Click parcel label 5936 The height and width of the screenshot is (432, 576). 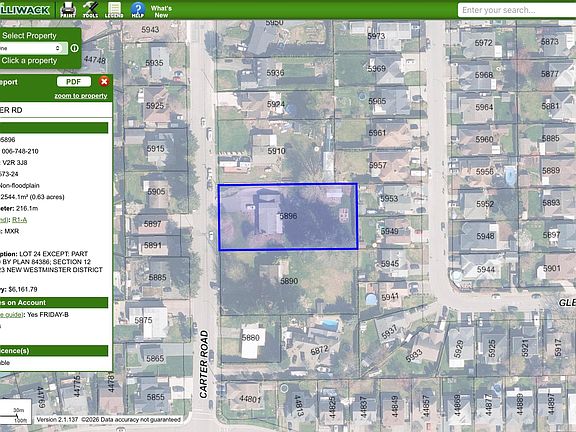click(275, 73)
